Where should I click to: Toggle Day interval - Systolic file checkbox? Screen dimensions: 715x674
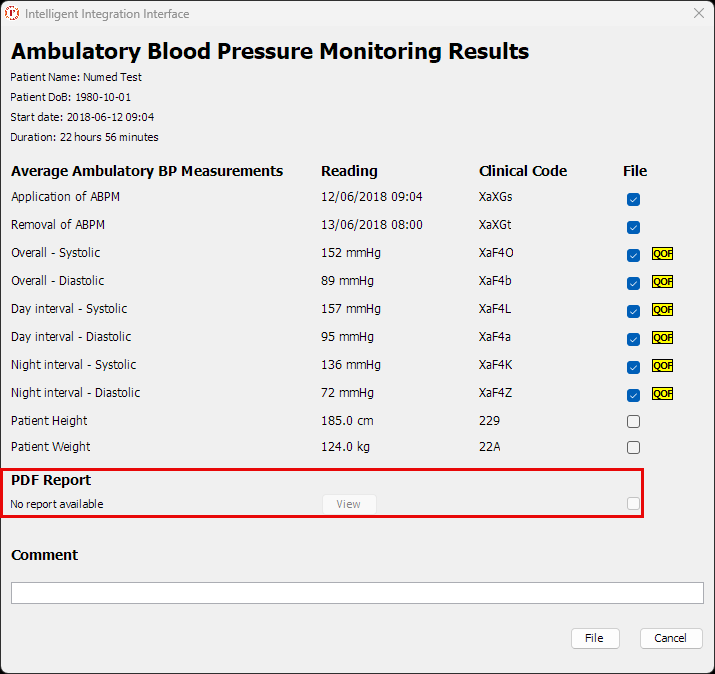(x=633, y=311)
